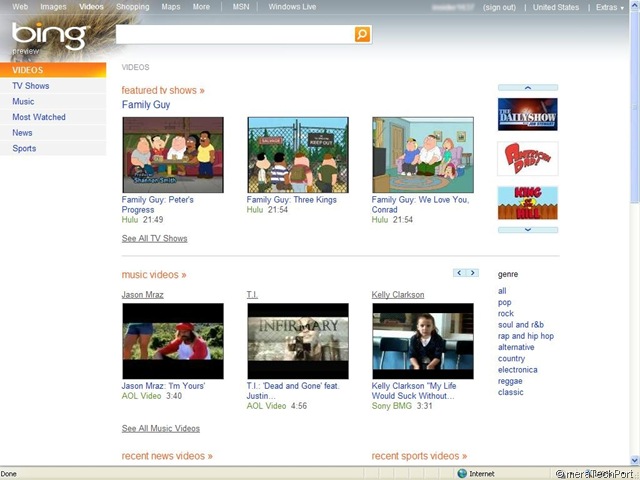Screen dimensions: 640x480
Task: Click See All Music Videos link
Action: pyautogui.click(x=161, y=429)
